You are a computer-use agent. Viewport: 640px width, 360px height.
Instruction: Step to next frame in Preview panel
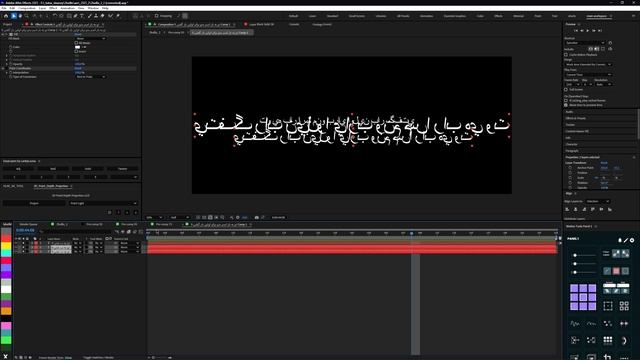pyautogui.click(x=594, y=31)
